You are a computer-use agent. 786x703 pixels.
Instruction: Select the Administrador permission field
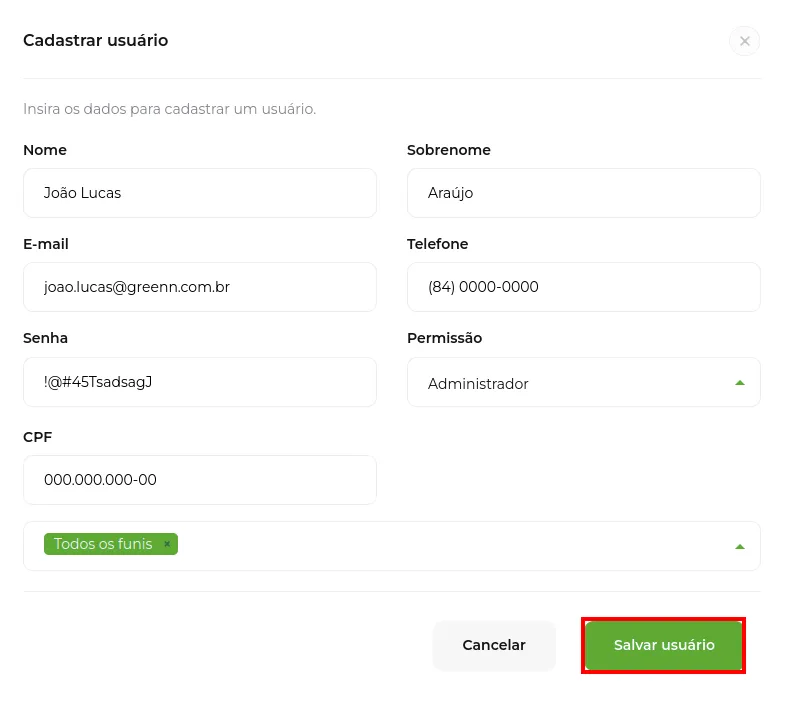(583, 382)
